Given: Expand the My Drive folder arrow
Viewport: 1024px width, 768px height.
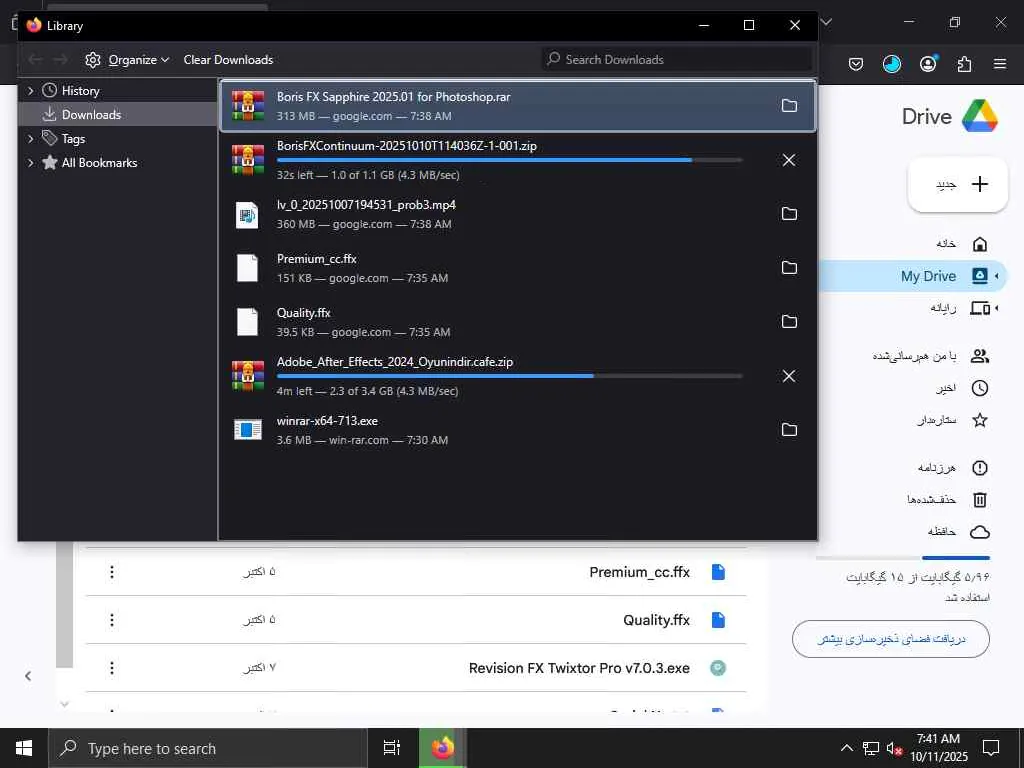Looking at the screenshot, I should [x=997, y=276].
